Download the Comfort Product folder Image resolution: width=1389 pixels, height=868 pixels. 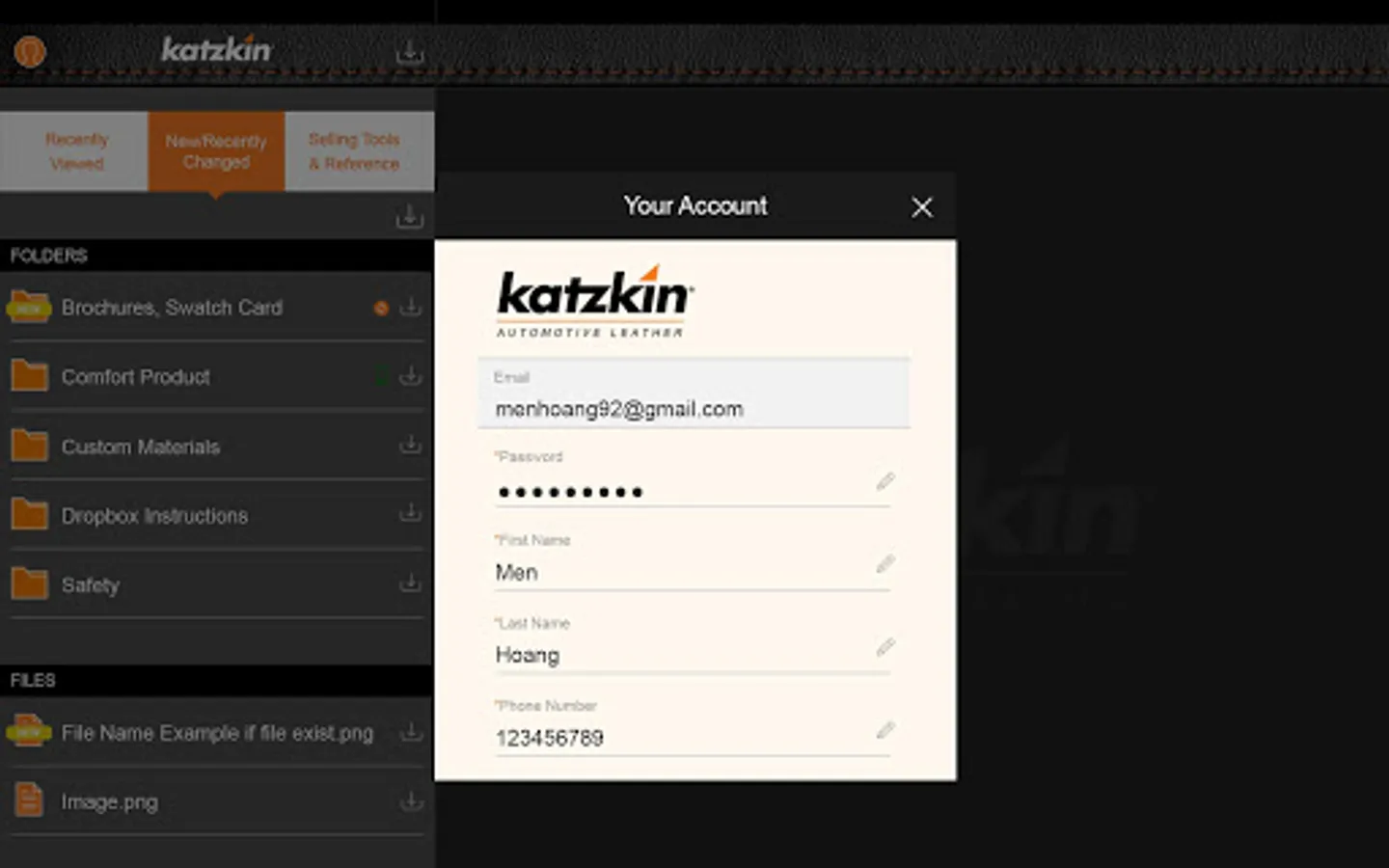click(411, 375)
